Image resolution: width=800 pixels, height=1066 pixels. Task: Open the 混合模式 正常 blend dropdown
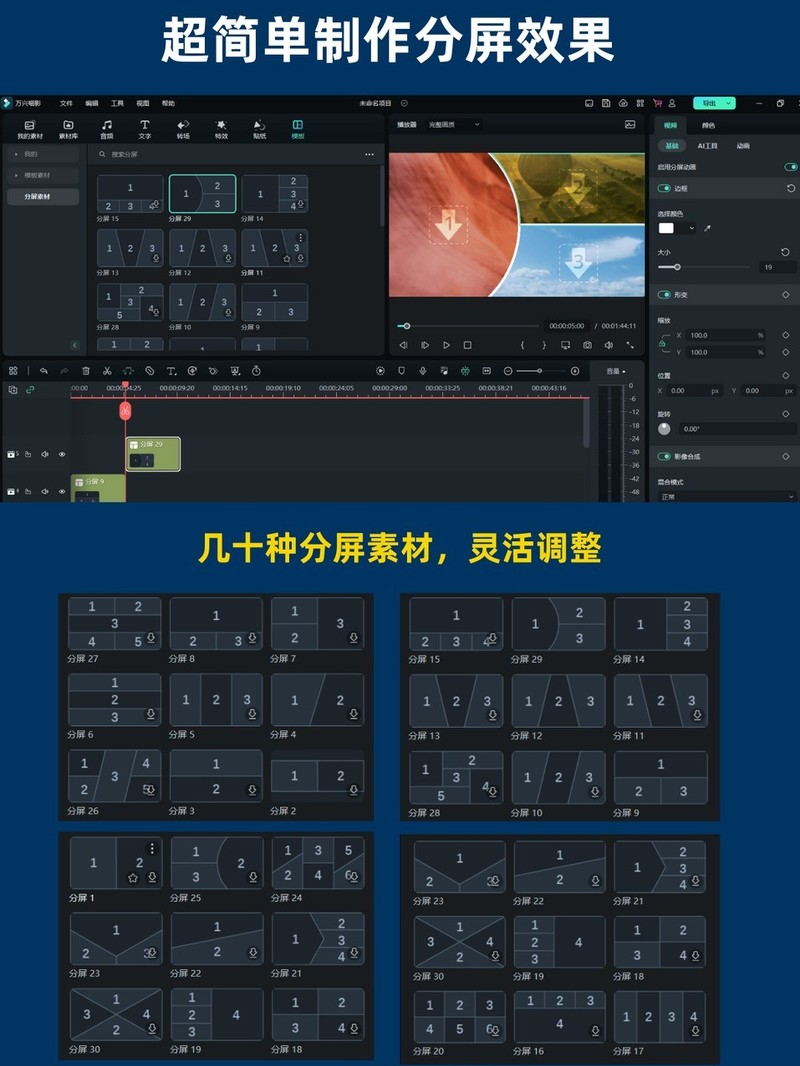[x=727, y=496]
